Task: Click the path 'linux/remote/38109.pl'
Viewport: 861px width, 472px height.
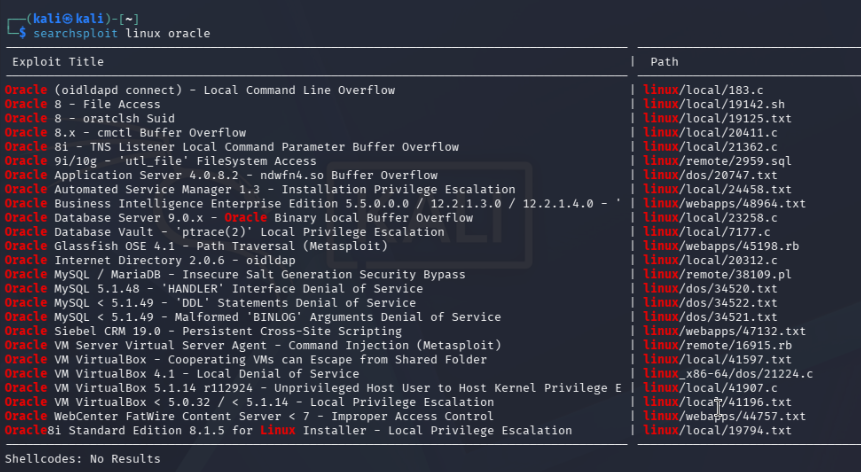Action: click(718, 275)
